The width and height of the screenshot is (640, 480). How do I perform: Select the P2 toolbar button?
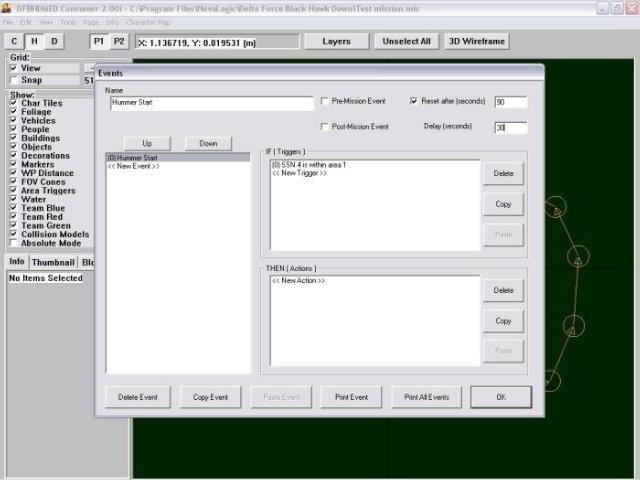119,41
